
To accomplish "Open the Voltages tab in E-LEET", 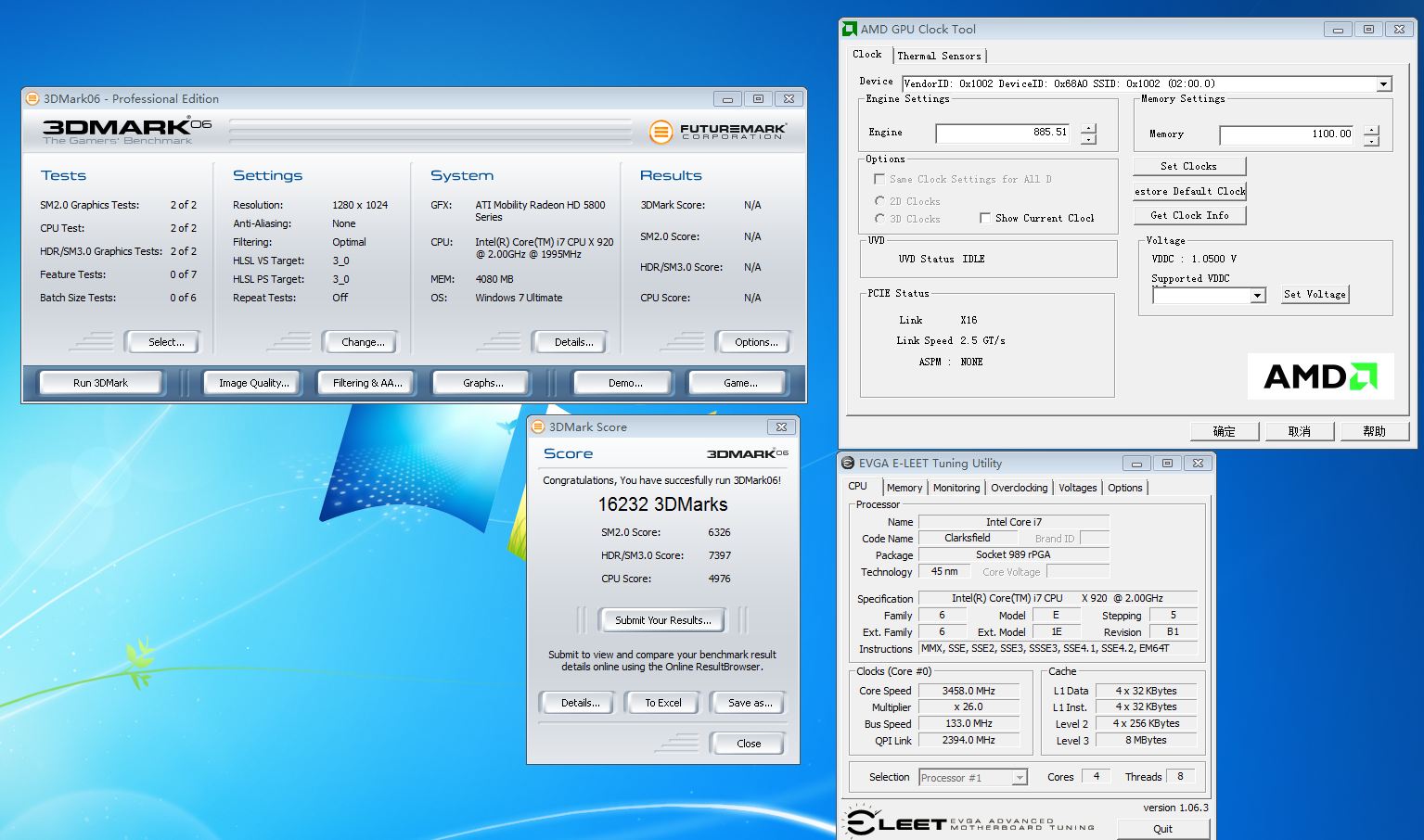I will pyautogui.click(x=1078, y=488).
